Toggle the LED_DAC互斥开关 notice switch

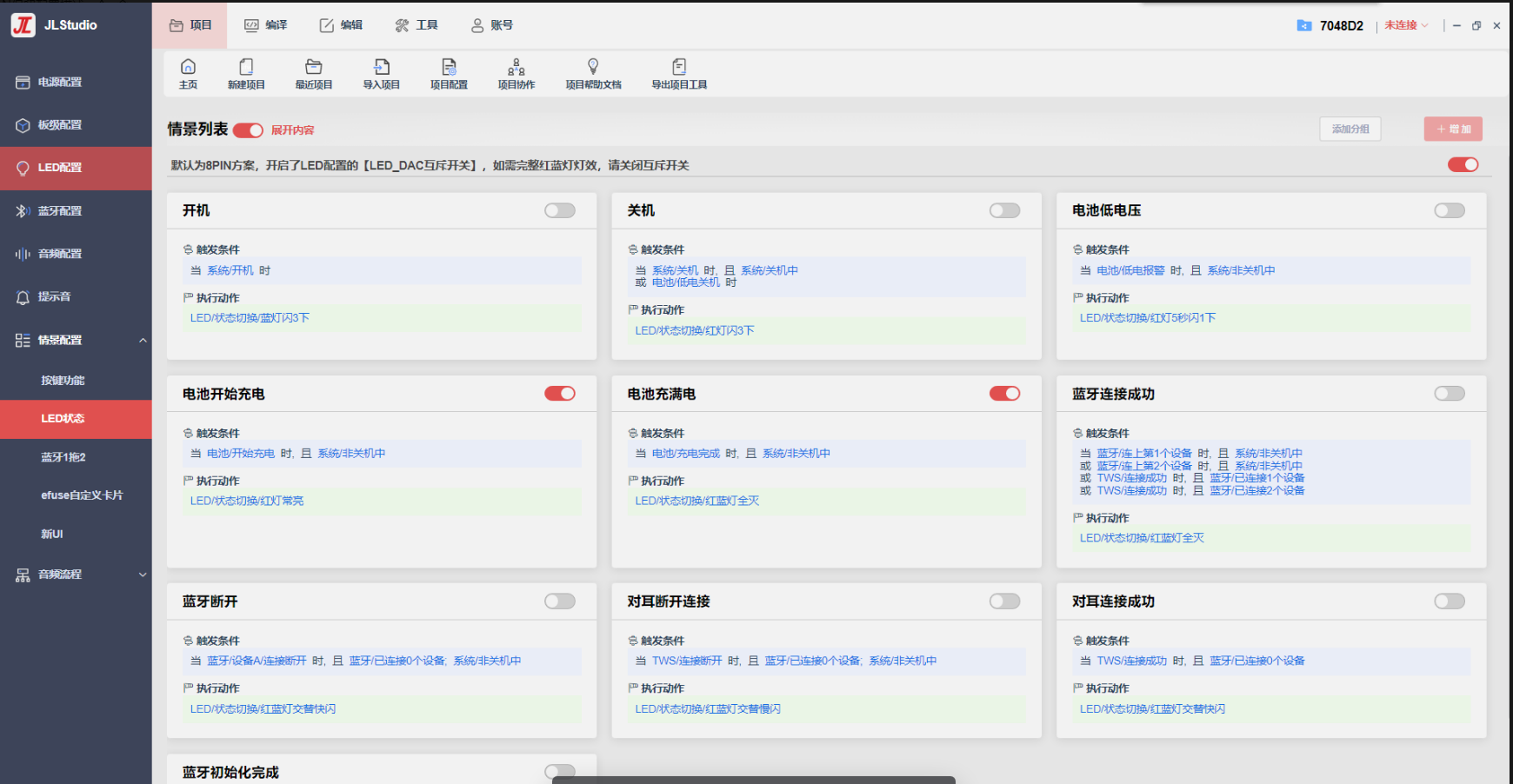coord(1463,164)
